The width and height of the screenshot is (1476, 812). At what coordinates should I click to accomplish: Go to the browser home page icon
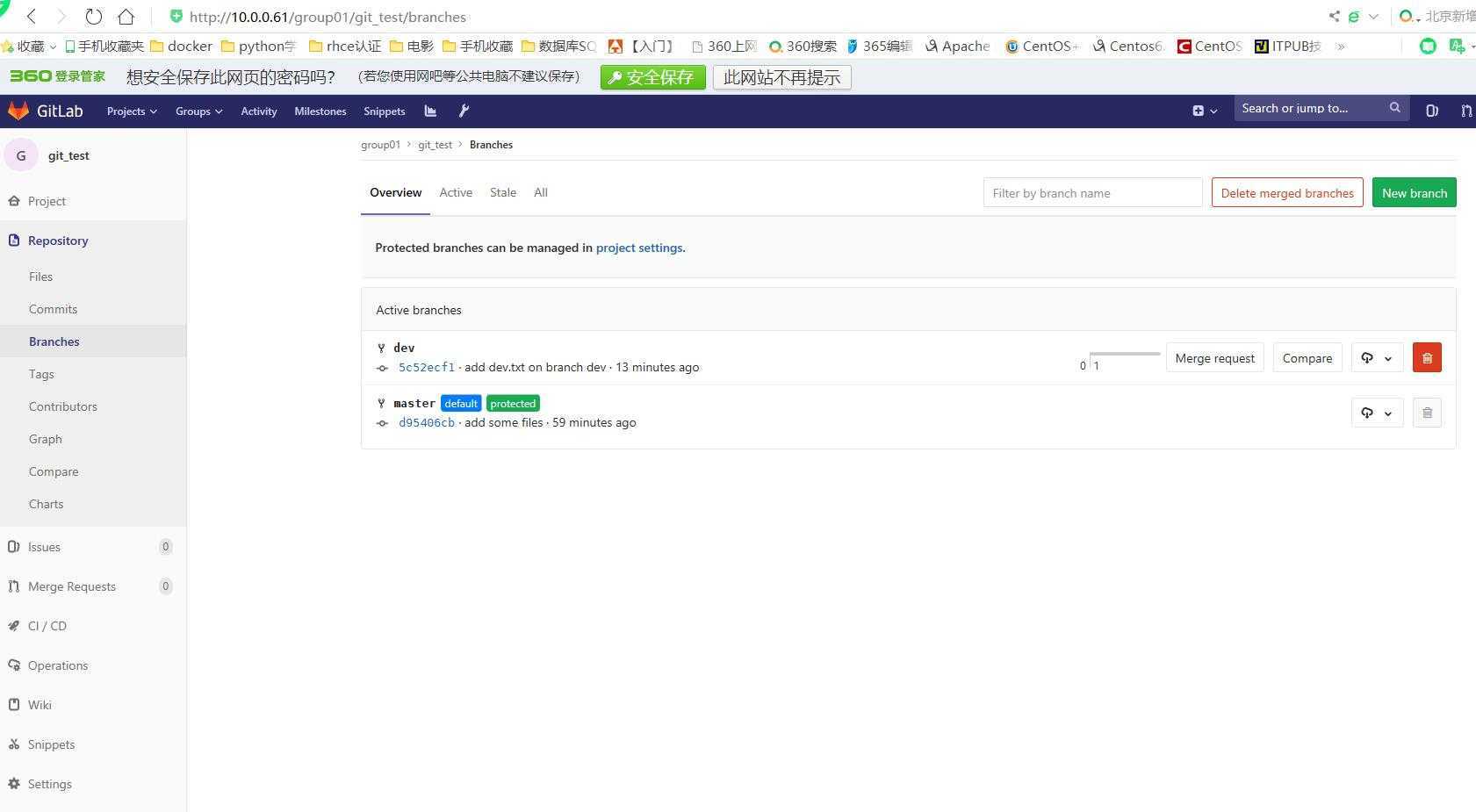(126, 17)
